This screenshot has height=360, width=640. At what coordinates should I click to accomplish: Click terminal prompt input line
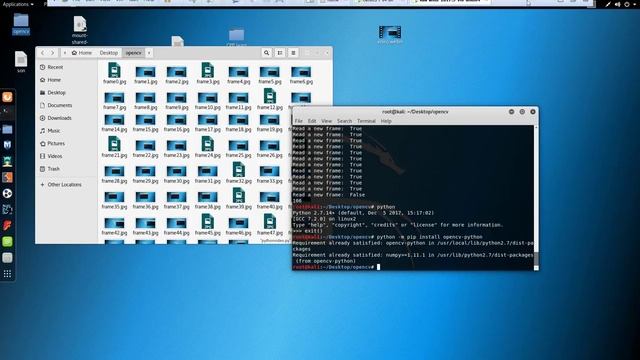point(413,267)
